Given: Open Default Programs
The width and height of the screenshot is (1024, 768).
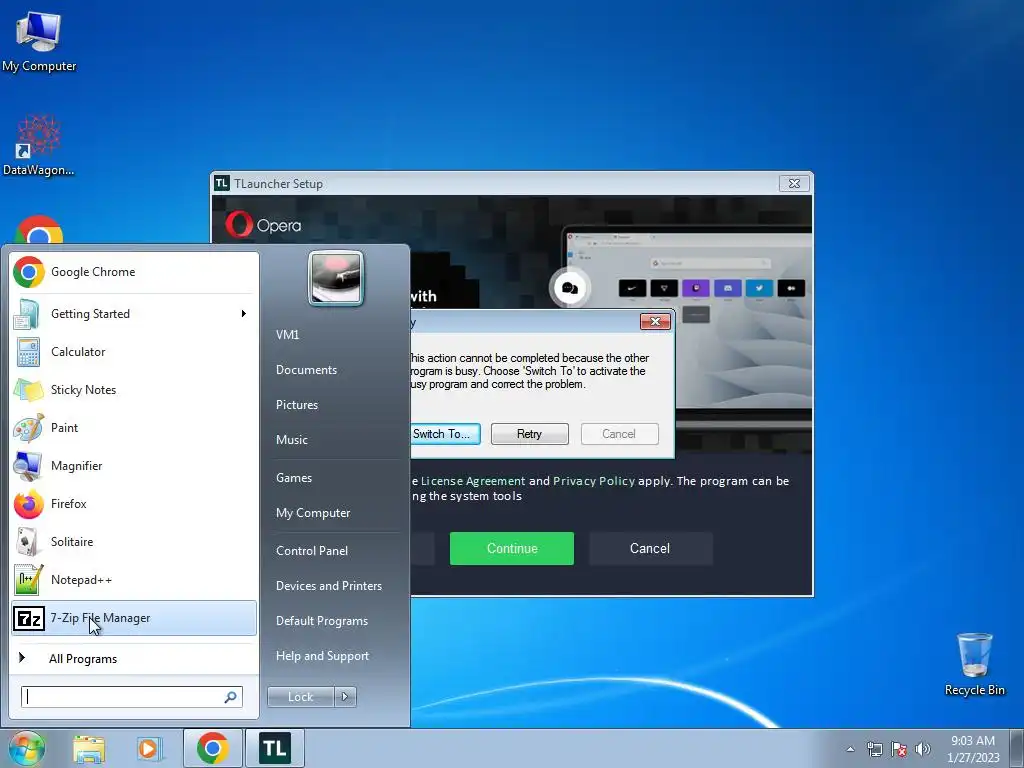Looking at the screenshot, I should [321, 620].
